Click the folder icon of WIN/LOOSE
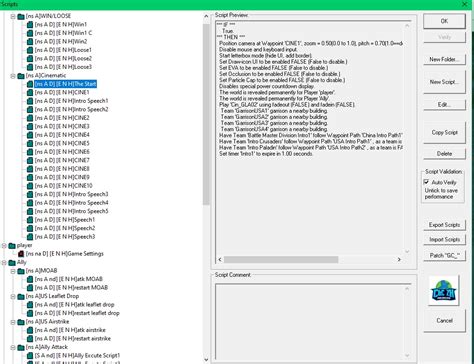474x364 pixels. [21, 16]
